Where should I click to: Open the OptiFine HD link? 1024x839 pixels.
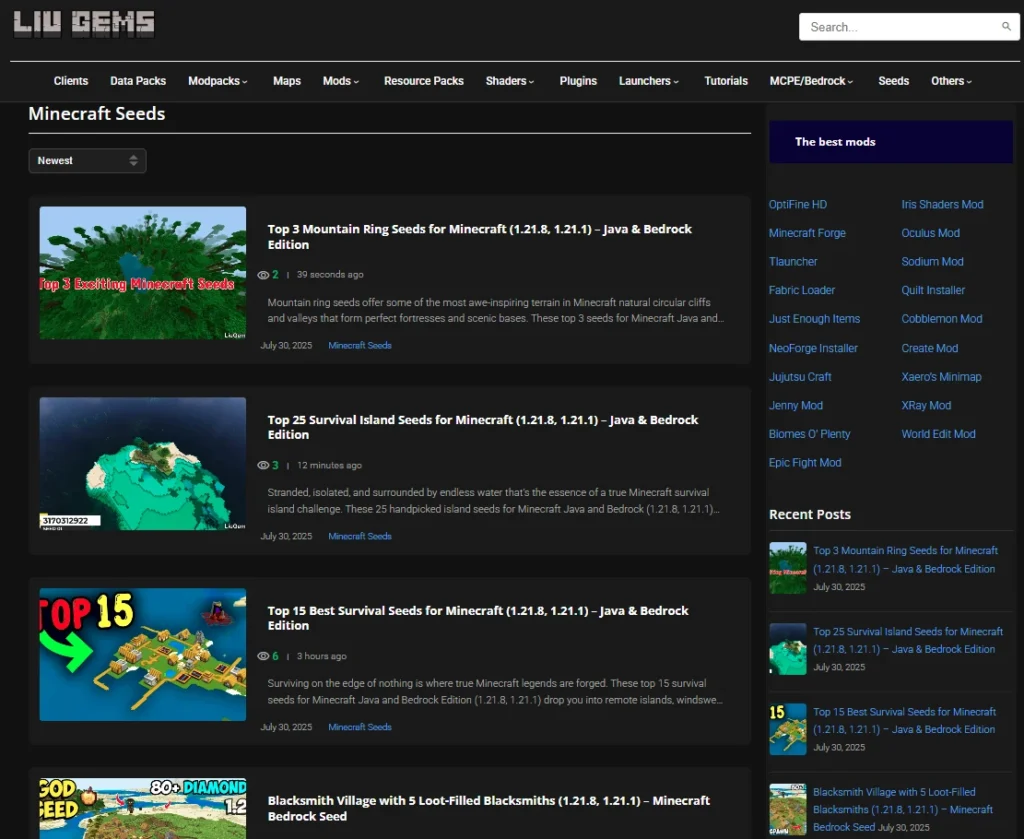tap(797, 204)
